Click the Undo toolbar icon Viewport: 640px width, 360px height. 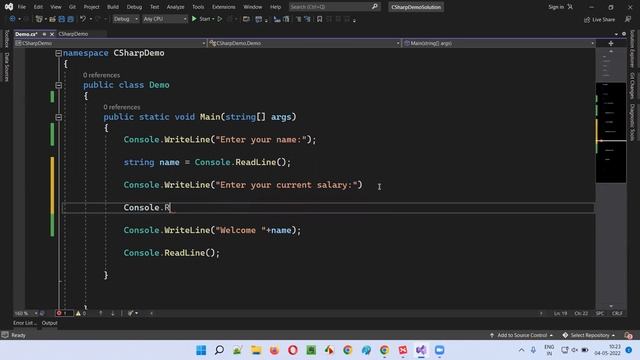83,19
